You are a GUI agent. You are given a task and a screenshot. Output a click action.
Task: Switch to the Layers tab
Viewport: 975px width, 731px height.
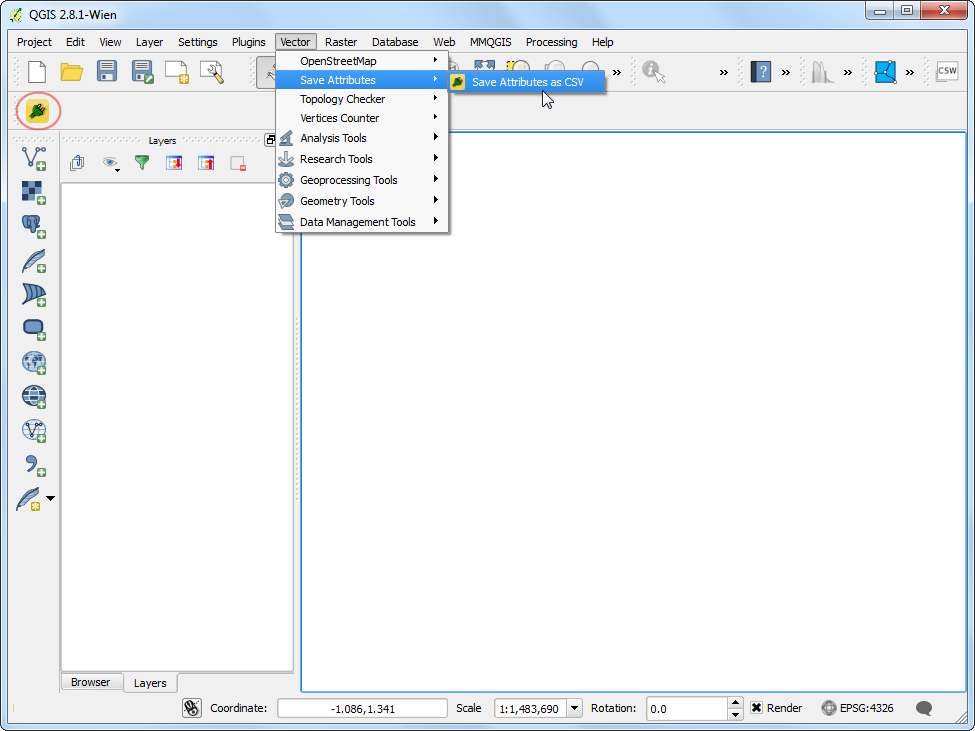coord(150,683)
